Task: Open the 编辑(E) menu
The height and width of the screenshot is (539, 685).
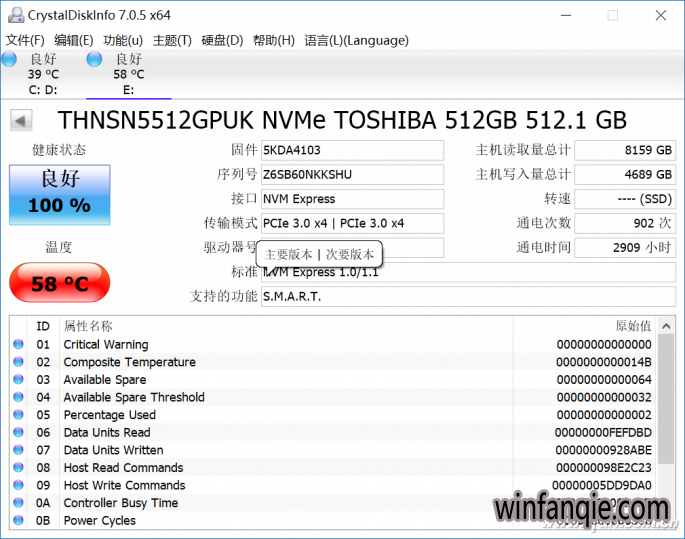Action: (x=73, y=41)
